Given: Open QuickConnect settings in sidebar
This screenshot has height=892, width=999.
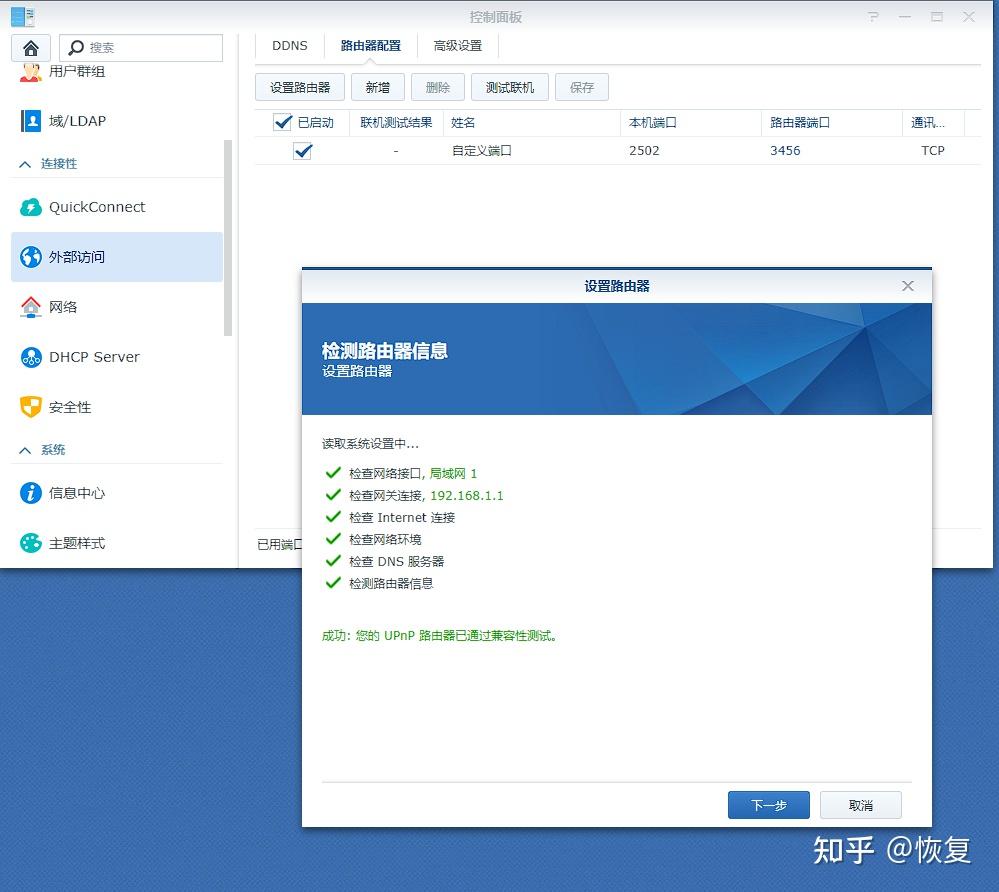Looking at the screenshot, I should 97,207.
